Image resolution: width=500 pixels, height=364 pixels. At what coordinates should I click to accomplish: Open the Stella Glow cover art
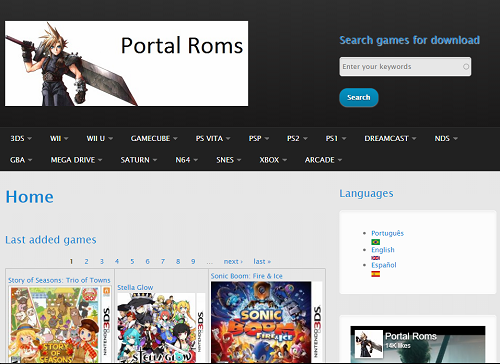161,328
